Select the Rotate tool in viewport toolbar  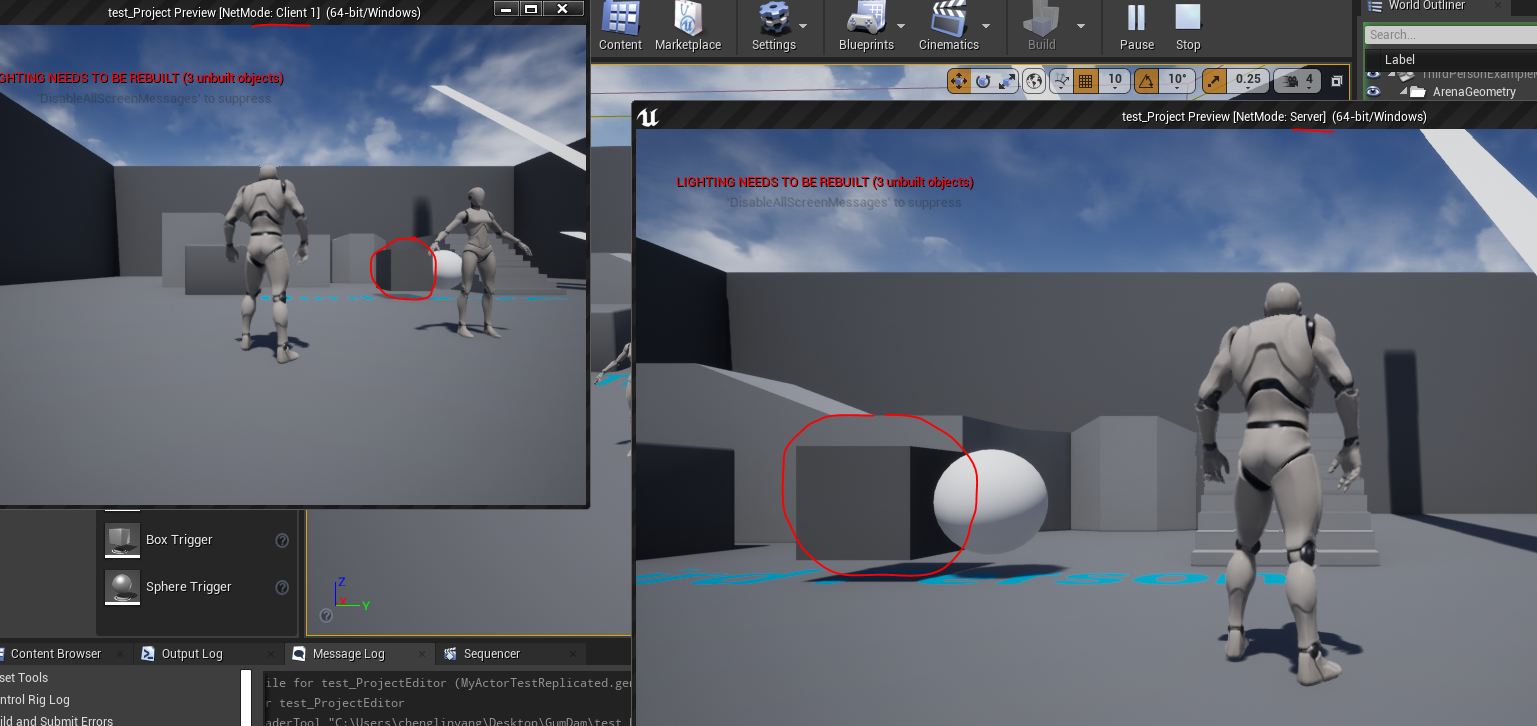tap(983, 80)
